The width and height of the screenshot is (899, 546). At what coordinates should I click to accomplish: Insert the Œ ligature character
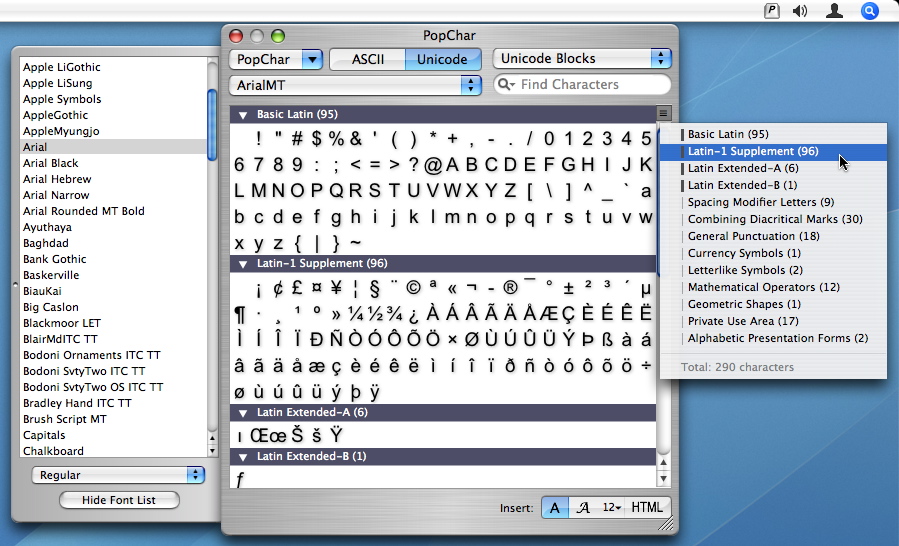[259, 435]
